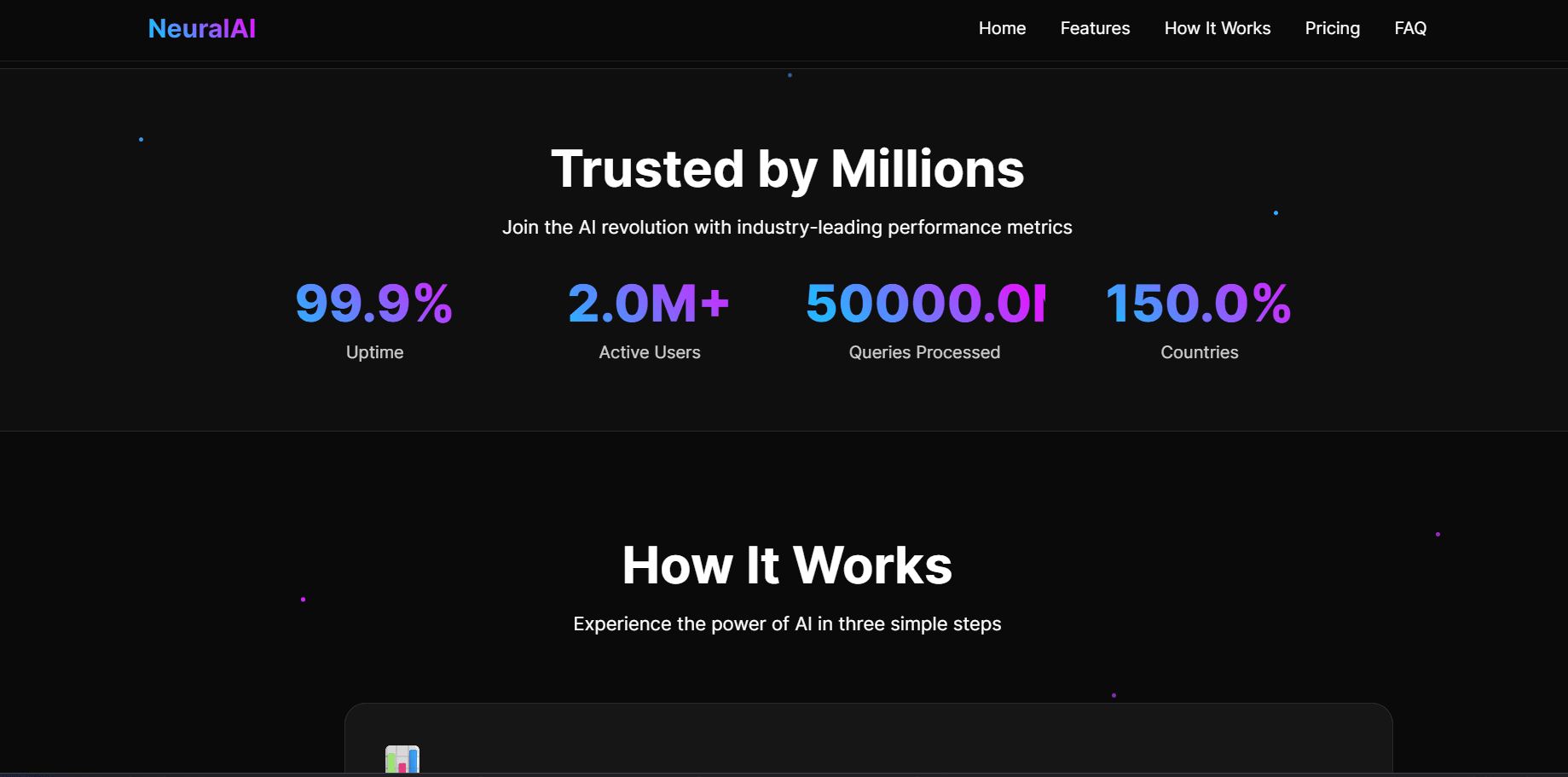This screenshot has width=1568, height=777.
Task: Click the NeuralAI logo
Action: point(201,28)
